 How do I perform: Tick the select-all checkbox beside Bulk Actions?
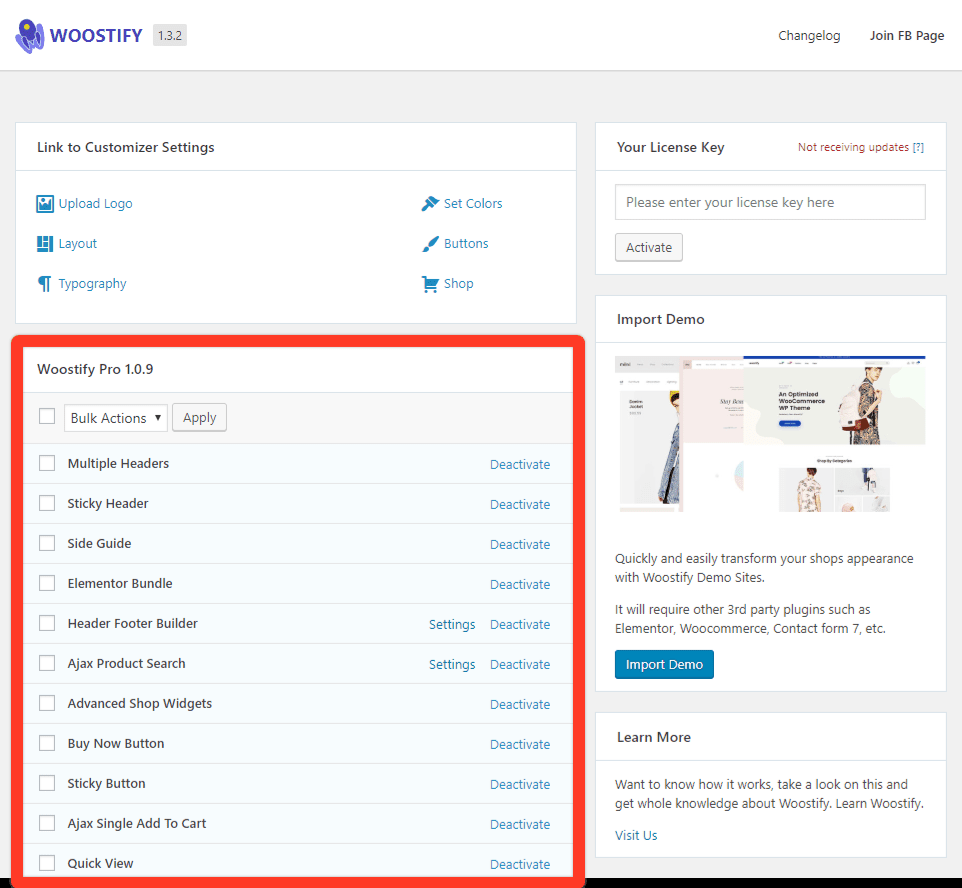[x=47, y=417]
